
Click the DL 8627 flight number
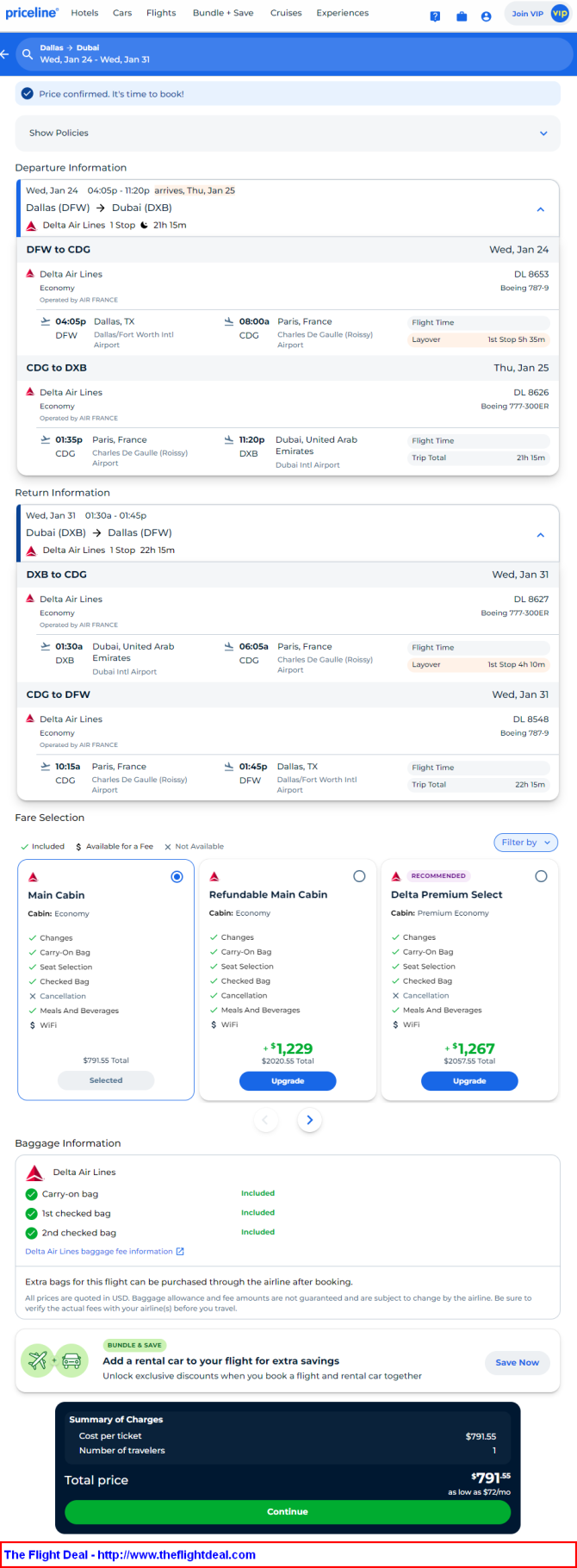coord(530,599)
